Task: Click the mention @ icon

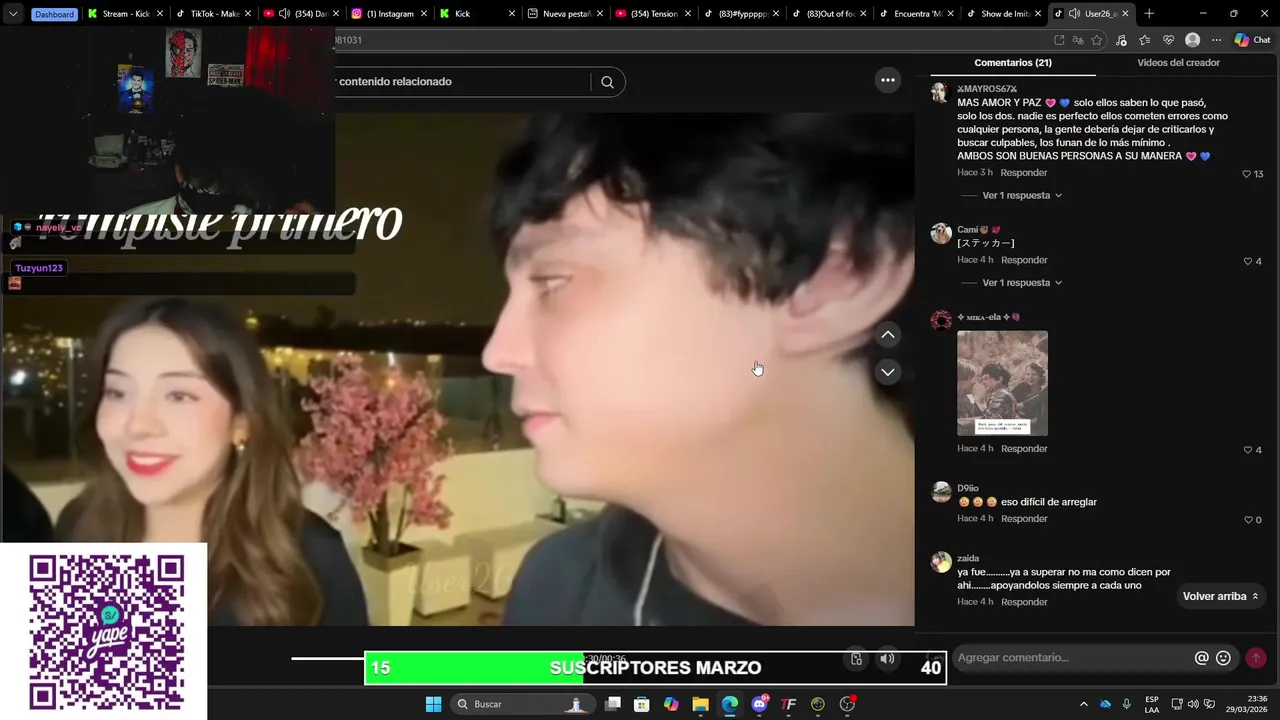Action: point(1202,658)
